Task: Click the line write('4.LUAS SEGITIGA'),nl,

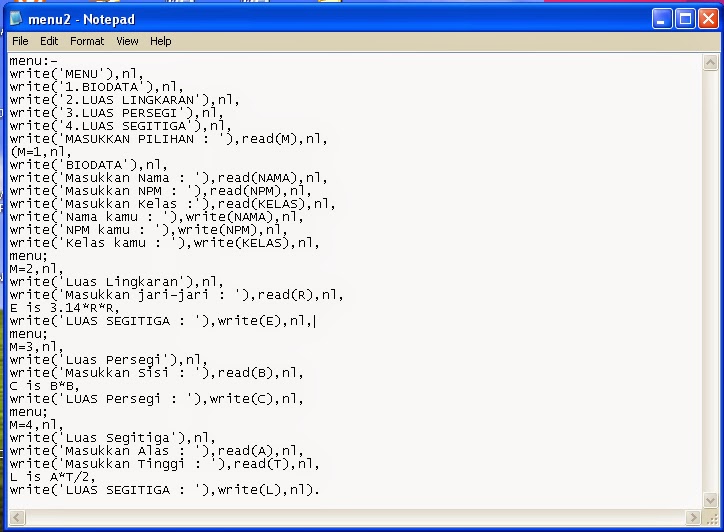Action: [120, 126]
